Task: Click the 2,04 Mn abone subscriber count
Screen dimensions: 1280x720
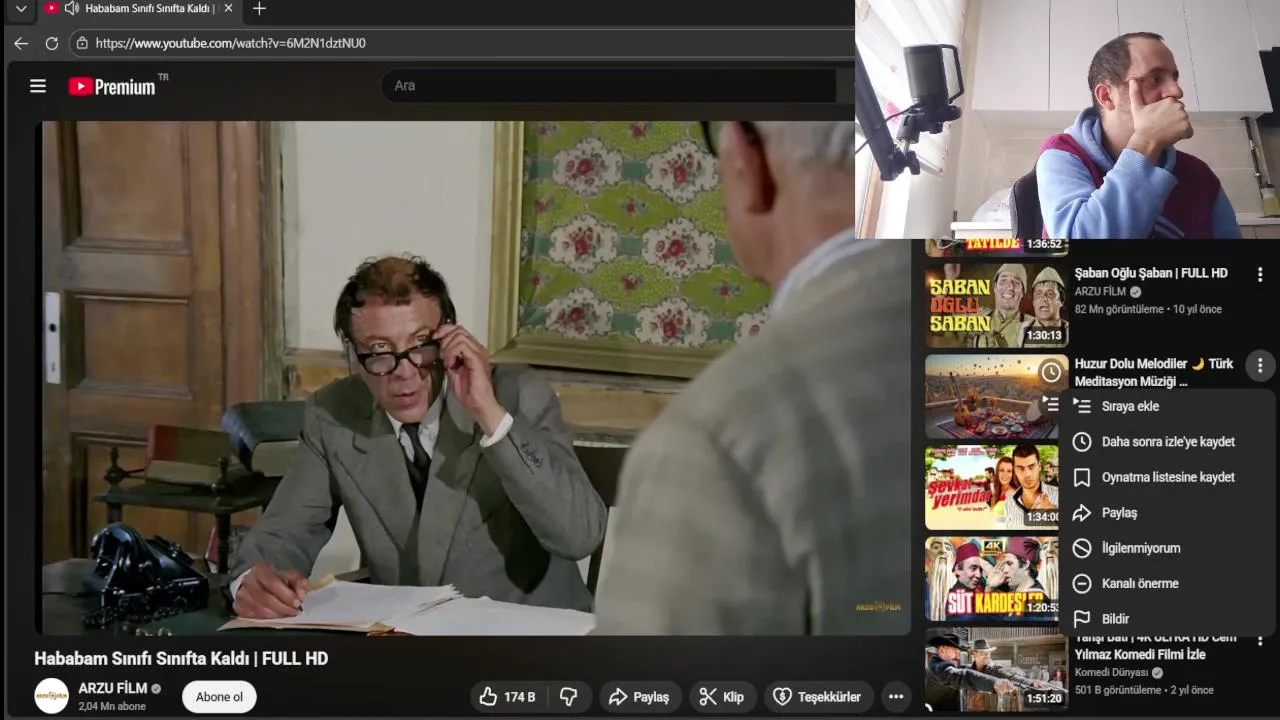Action: [112, 706]
